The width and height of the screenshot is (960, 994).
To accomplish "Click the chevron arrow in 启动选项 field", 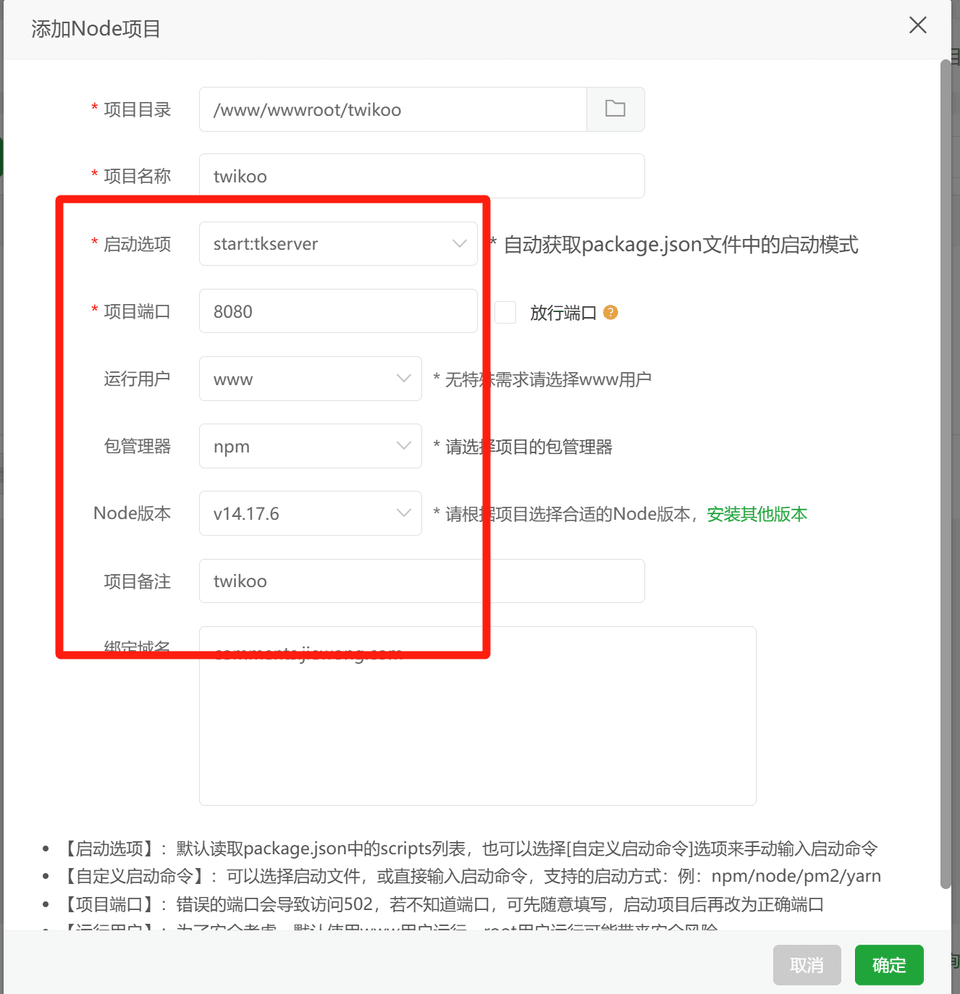I will 460,243.
